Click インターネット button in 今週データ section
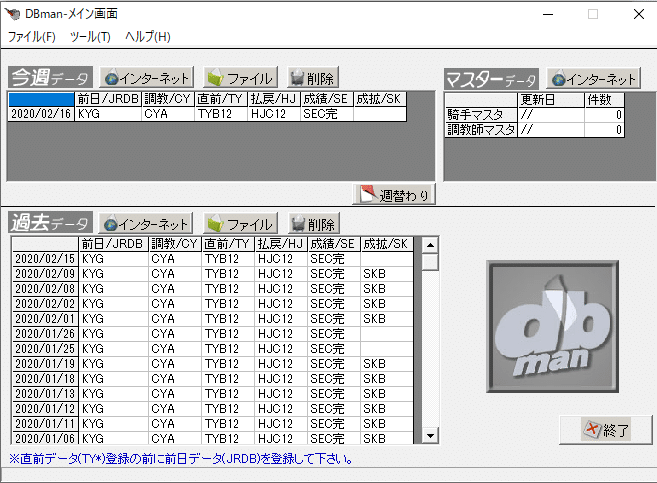Screen dimensions: 657x483 [147, 78]
